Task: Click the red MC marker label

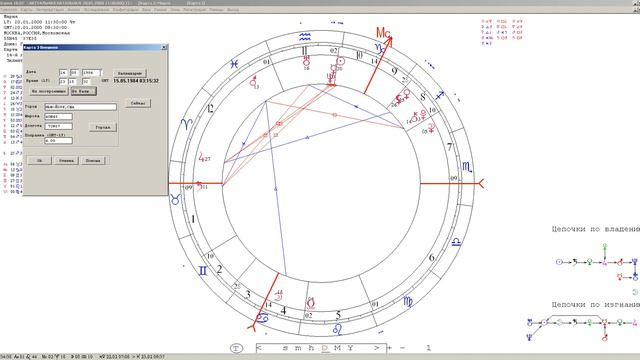Action: click(383, 32)
